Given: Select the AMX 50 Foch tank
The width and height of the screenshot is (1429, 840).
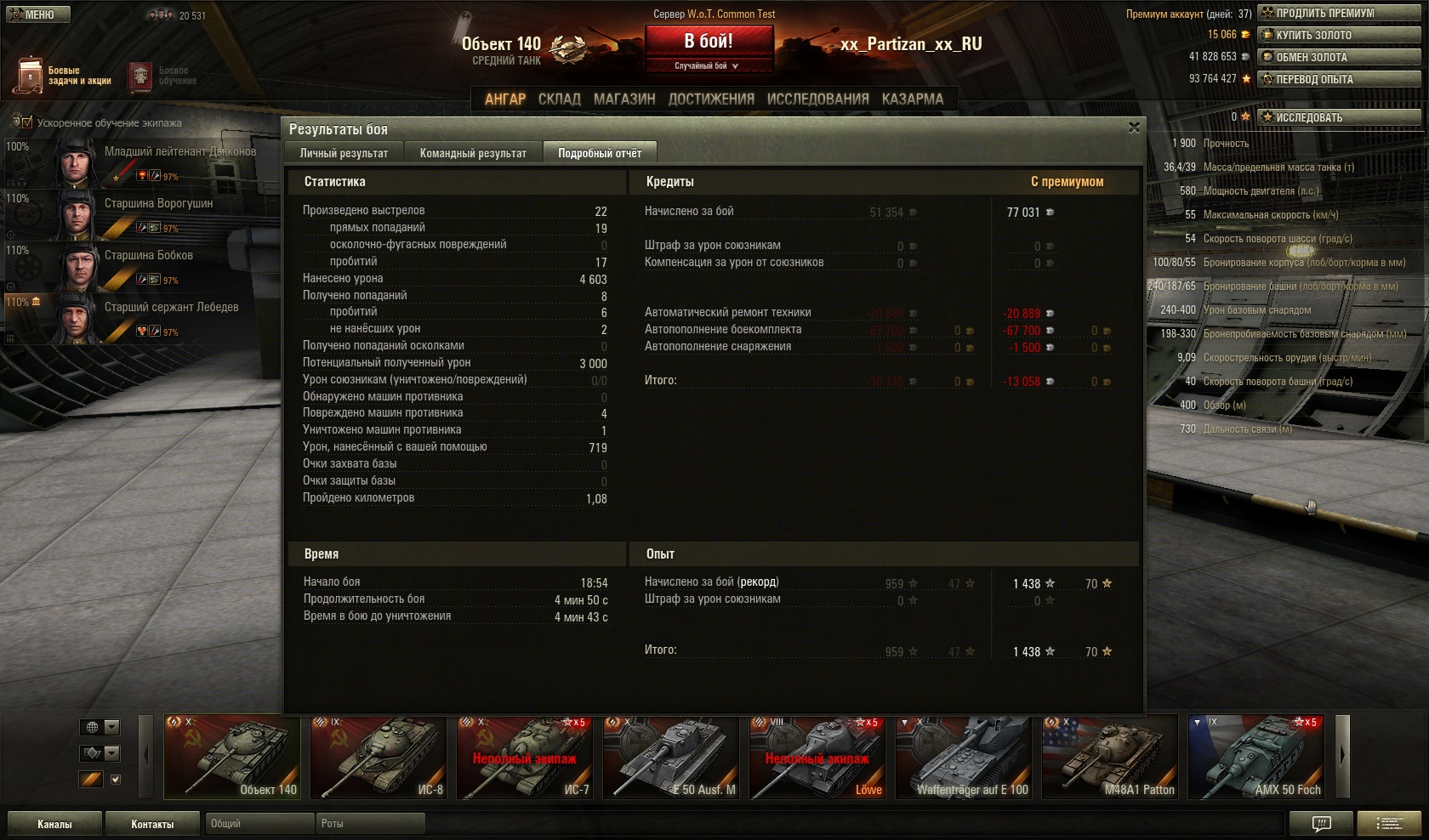Looking at the screenshot, I should point(1256,758).
